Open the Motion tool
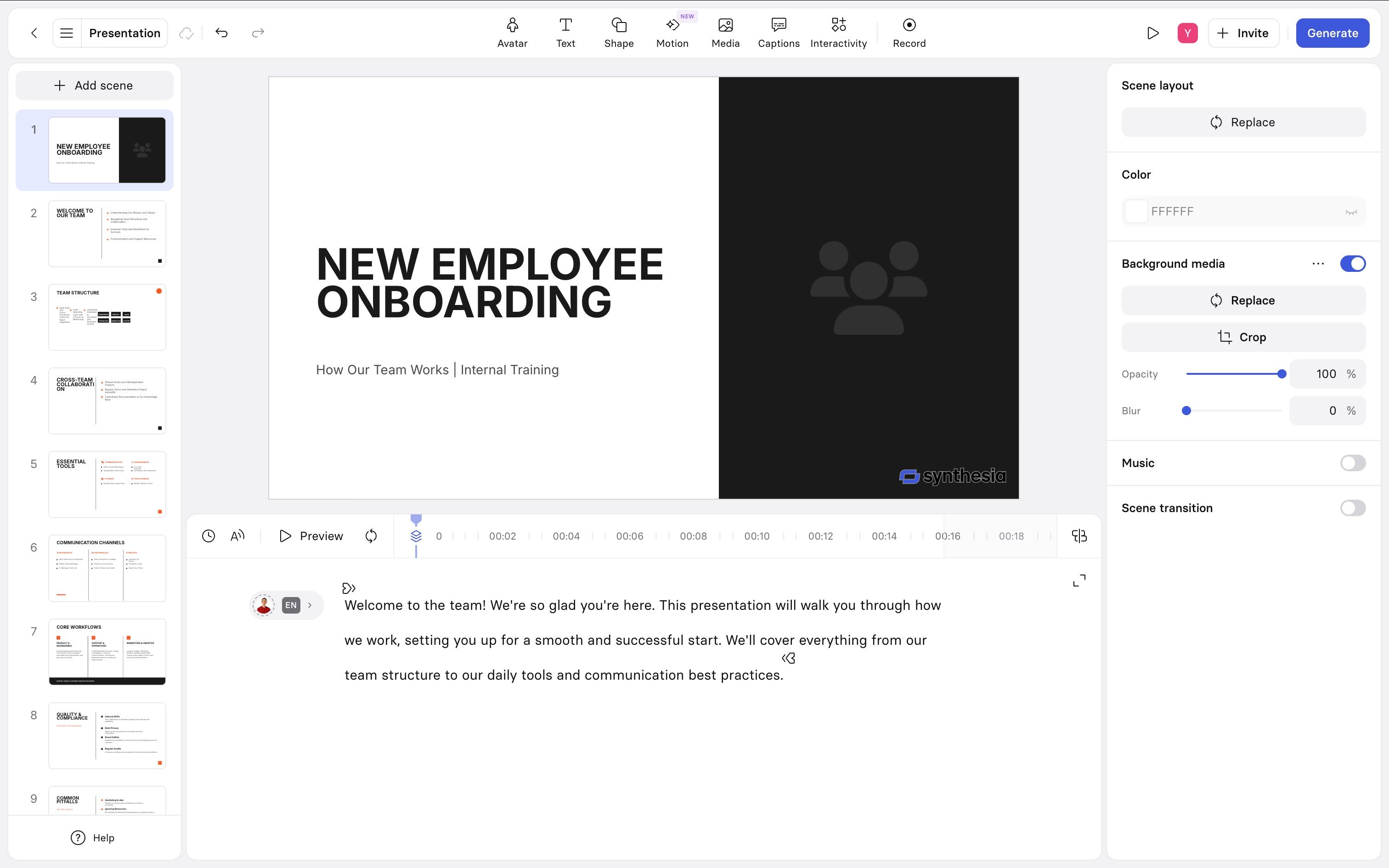The height and width of the screenshot is (868, 1389). pos(672,33)
